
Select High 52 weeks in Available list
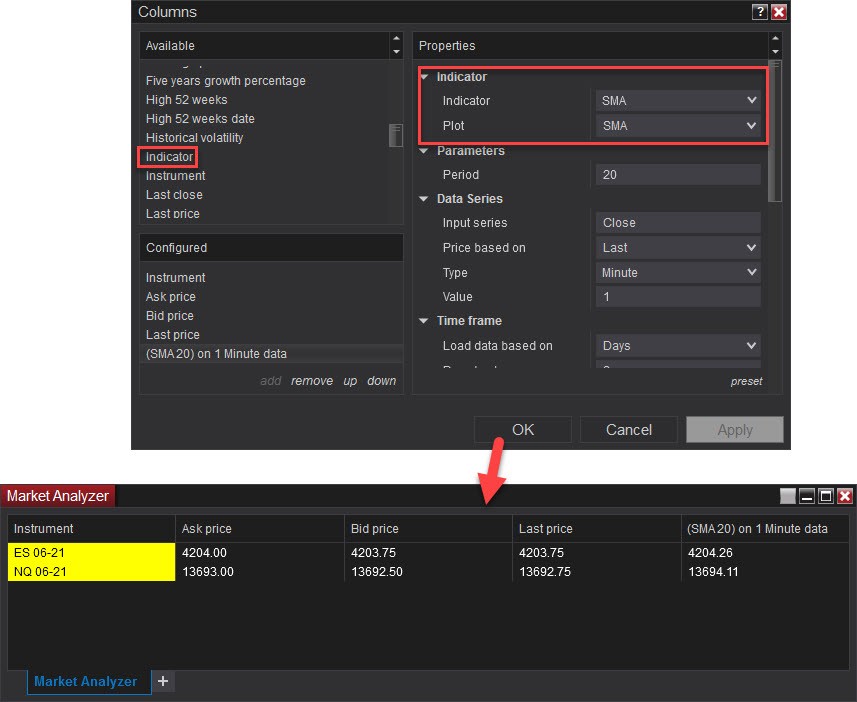pos(186,100)
